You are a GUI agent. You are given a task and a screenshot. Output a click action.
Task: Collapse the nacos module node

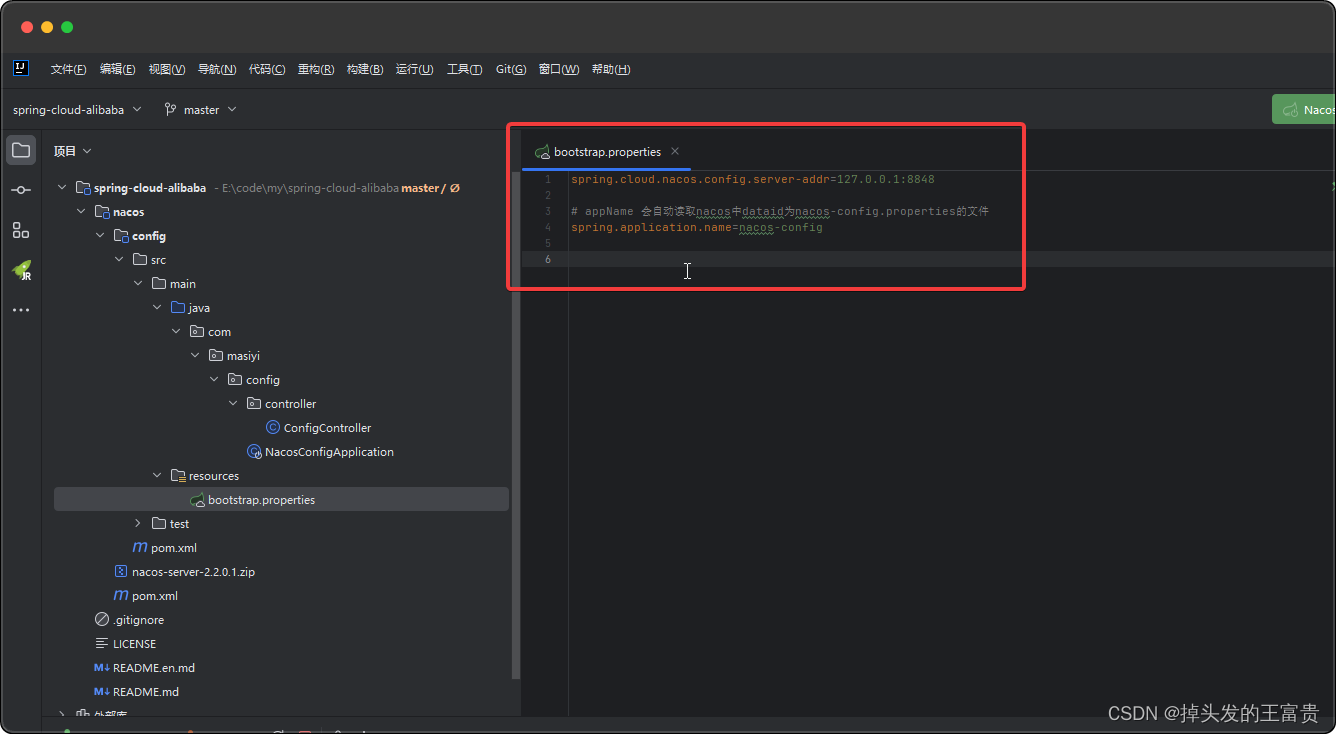[x=81, y=211]
